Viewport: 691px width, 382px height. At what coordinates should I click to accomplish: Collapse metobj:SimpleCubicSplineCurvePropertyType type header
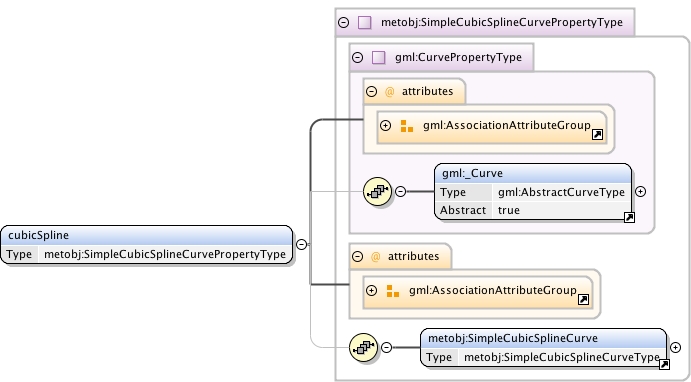click(343, 22)
